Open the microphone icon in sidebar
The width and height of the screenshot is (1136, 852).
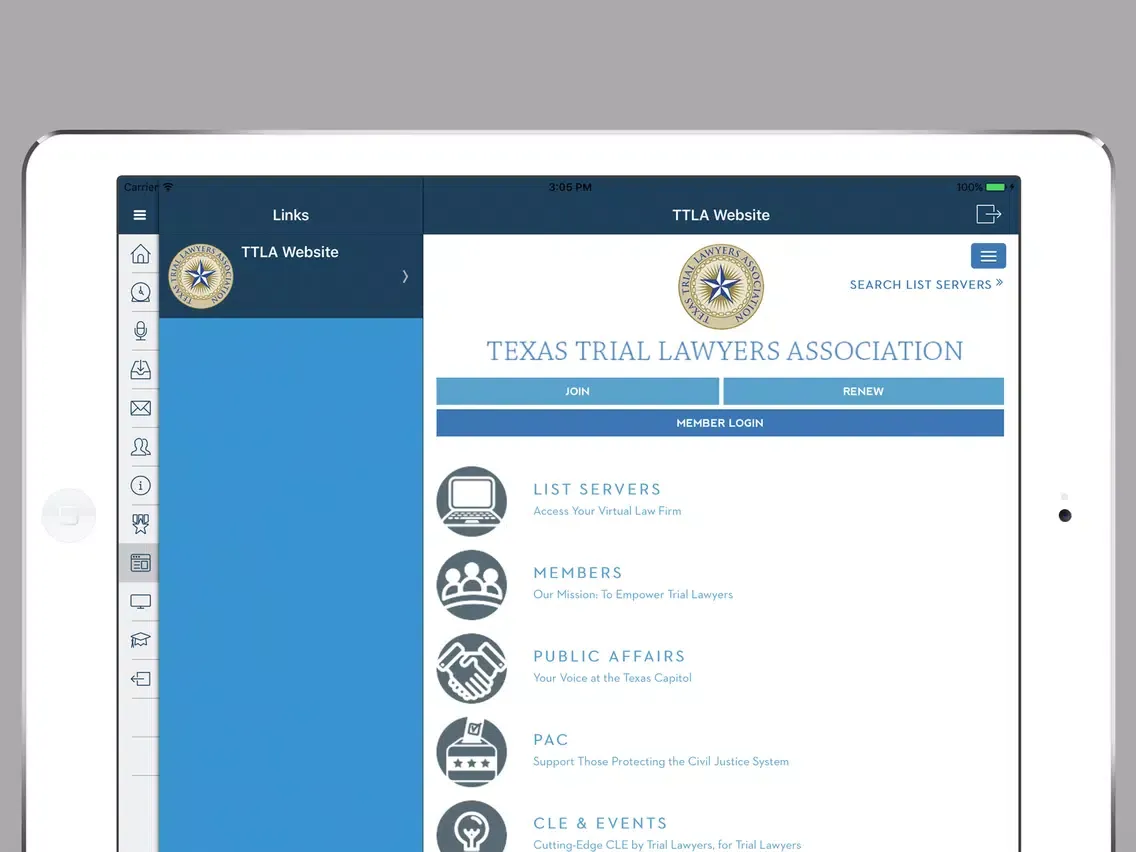click(141, 330)
